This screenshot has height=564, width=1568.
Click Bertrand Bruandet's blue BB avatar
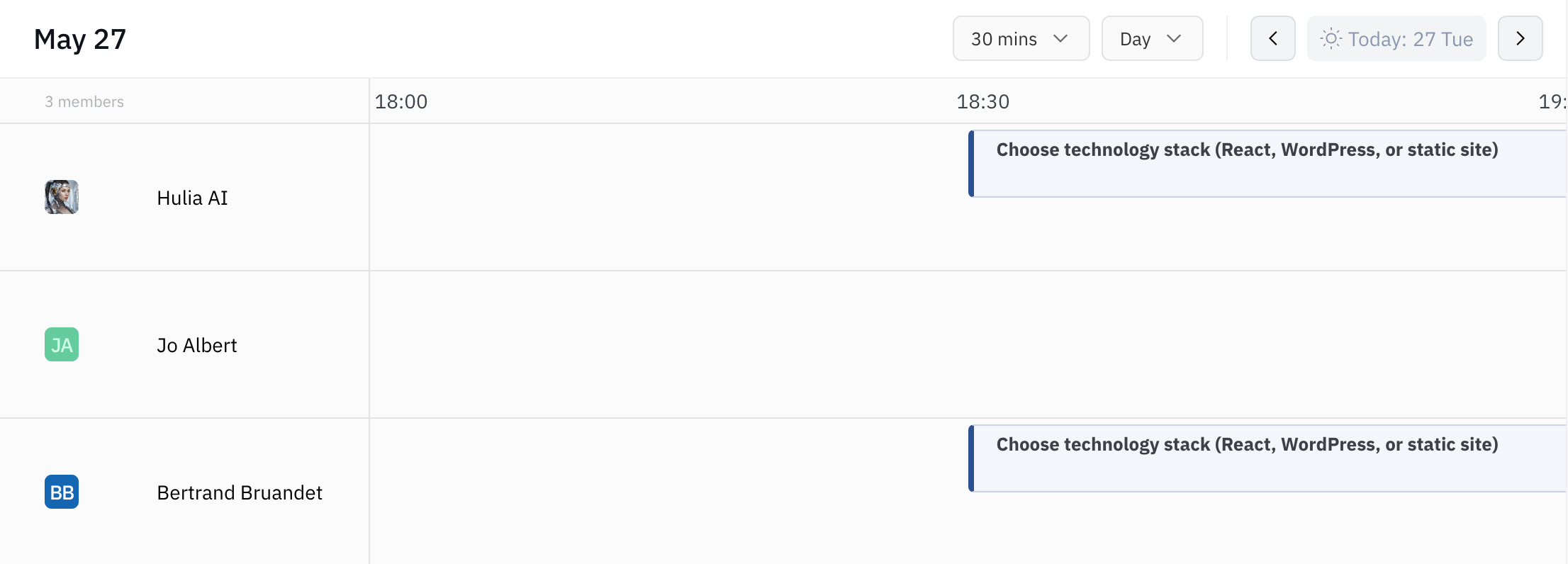(x=62, y=492)
